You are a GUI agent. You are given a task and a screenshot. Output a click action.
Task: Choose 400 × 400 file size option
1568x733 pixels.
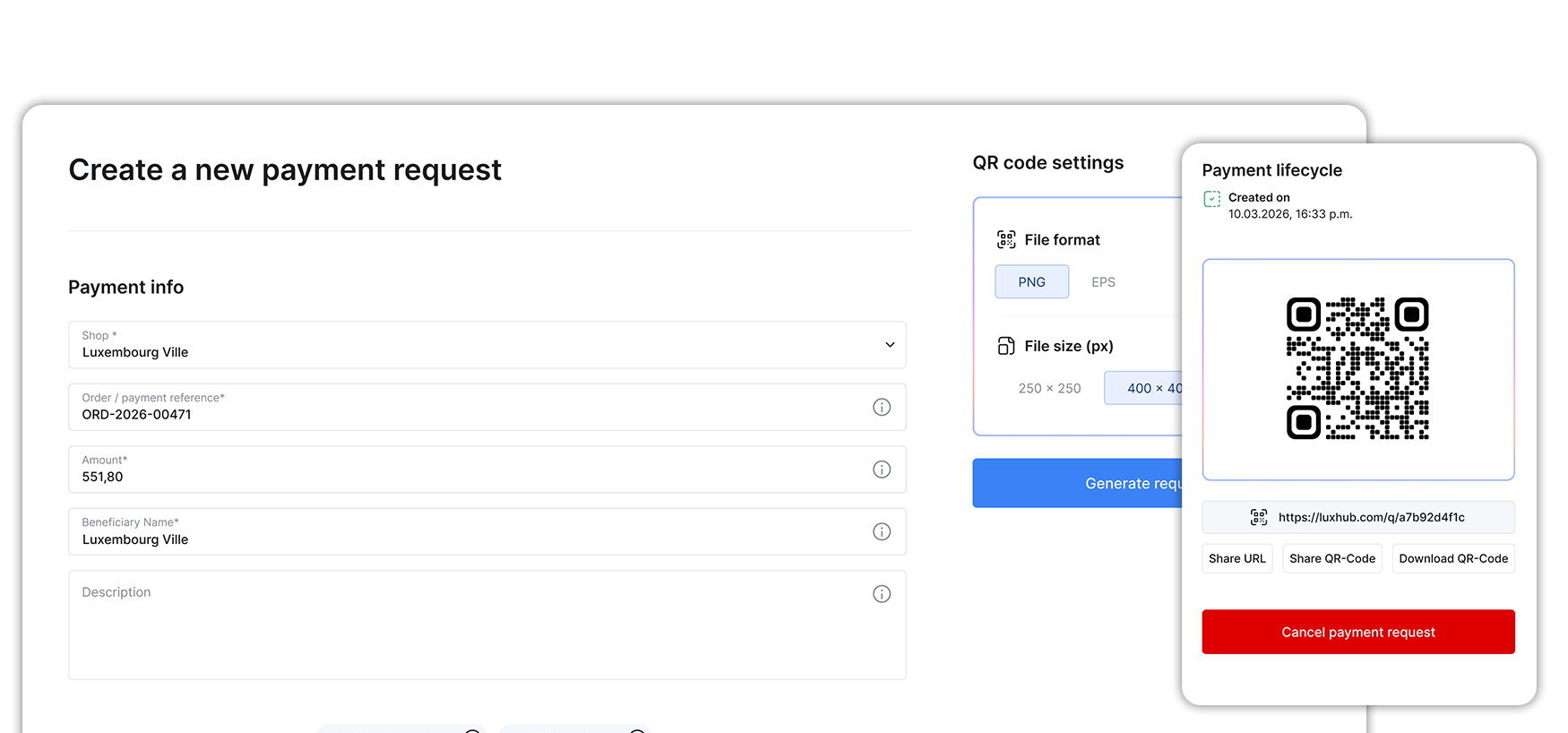coord(1144,388)
